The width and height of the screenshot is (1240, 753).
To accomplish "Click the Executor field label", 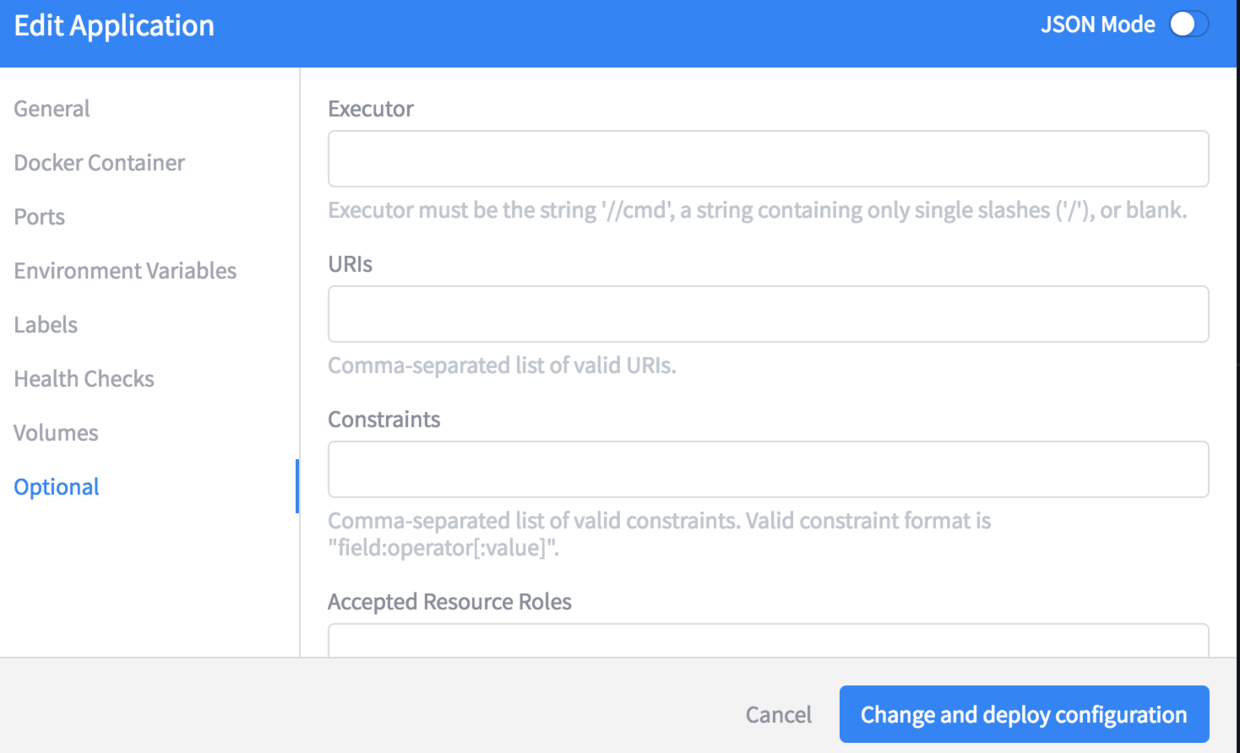I will (x=371, y=109).
